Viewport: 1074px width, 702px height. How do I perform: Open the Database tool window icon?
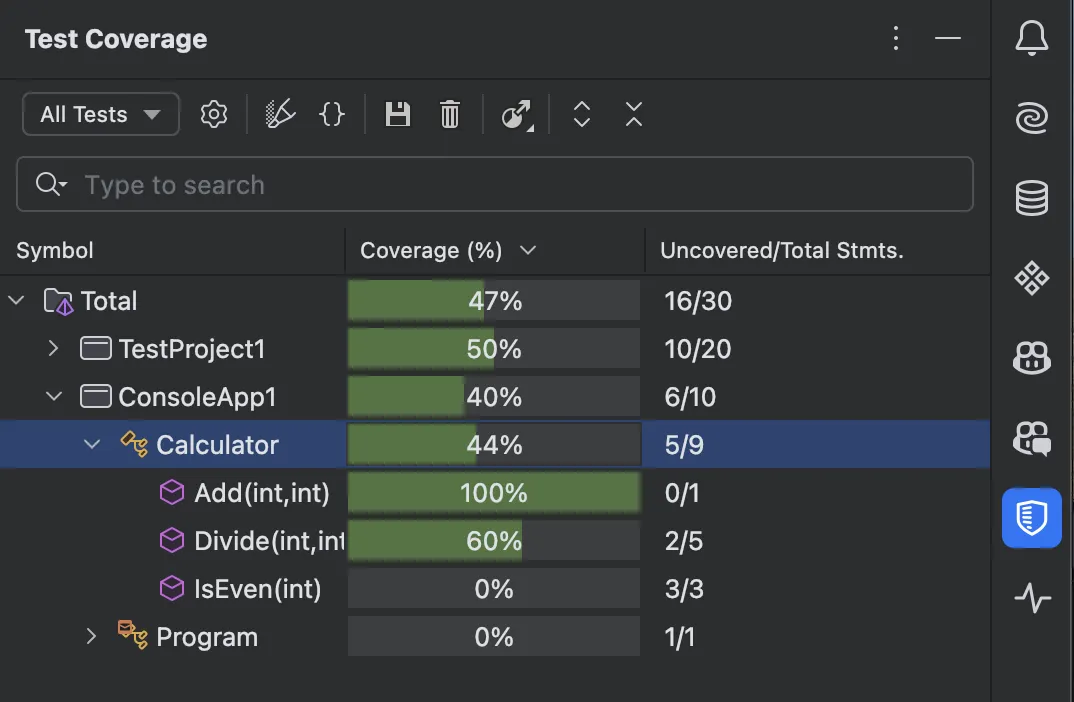tap(1032, 198)
